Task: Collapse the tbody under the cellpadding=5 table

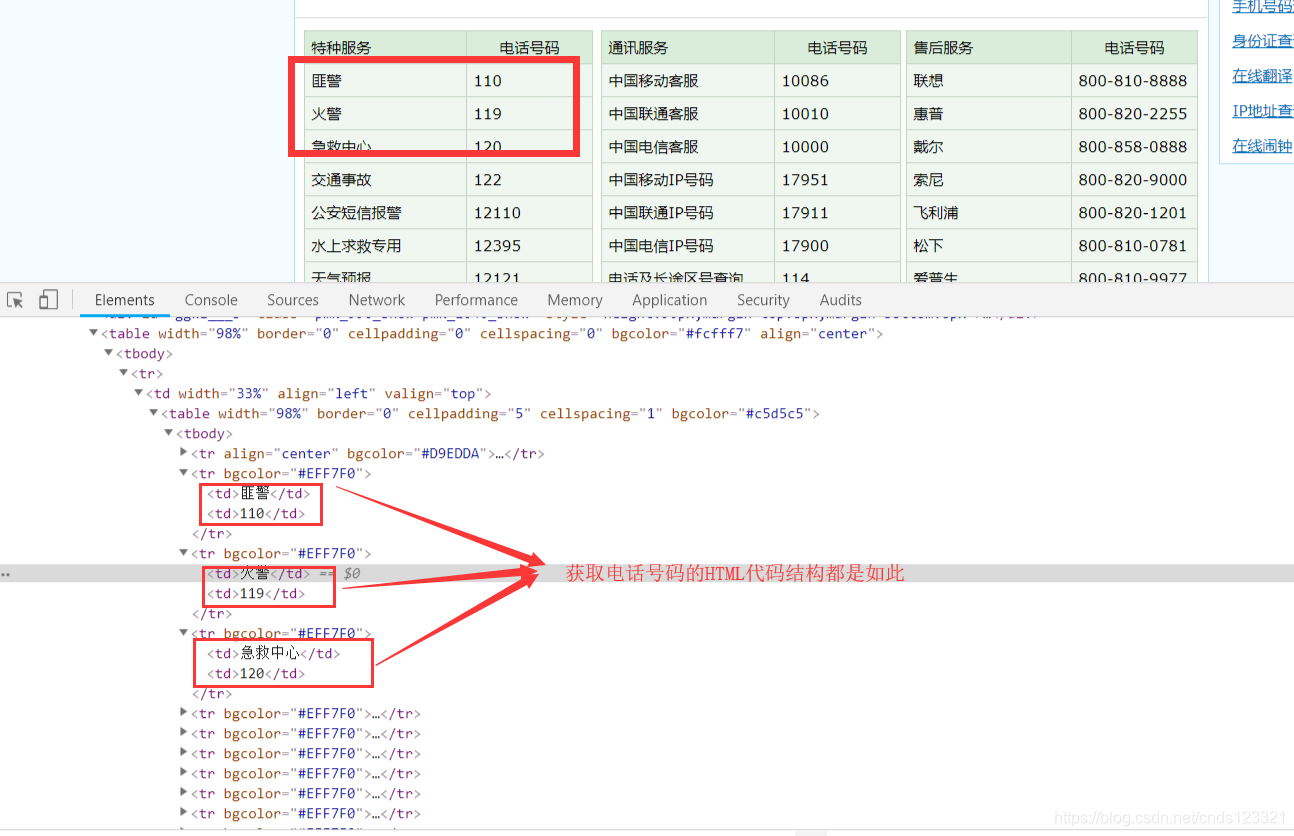Action: (x=169, y=433)
